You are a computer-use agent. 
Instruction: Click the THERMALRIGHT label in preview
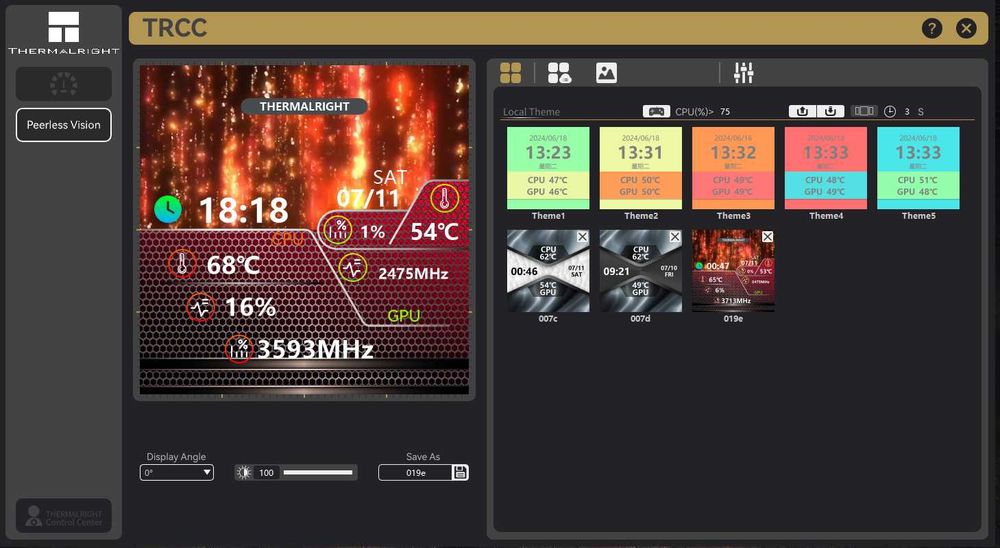pyautogui.click(x=304, y=107)
